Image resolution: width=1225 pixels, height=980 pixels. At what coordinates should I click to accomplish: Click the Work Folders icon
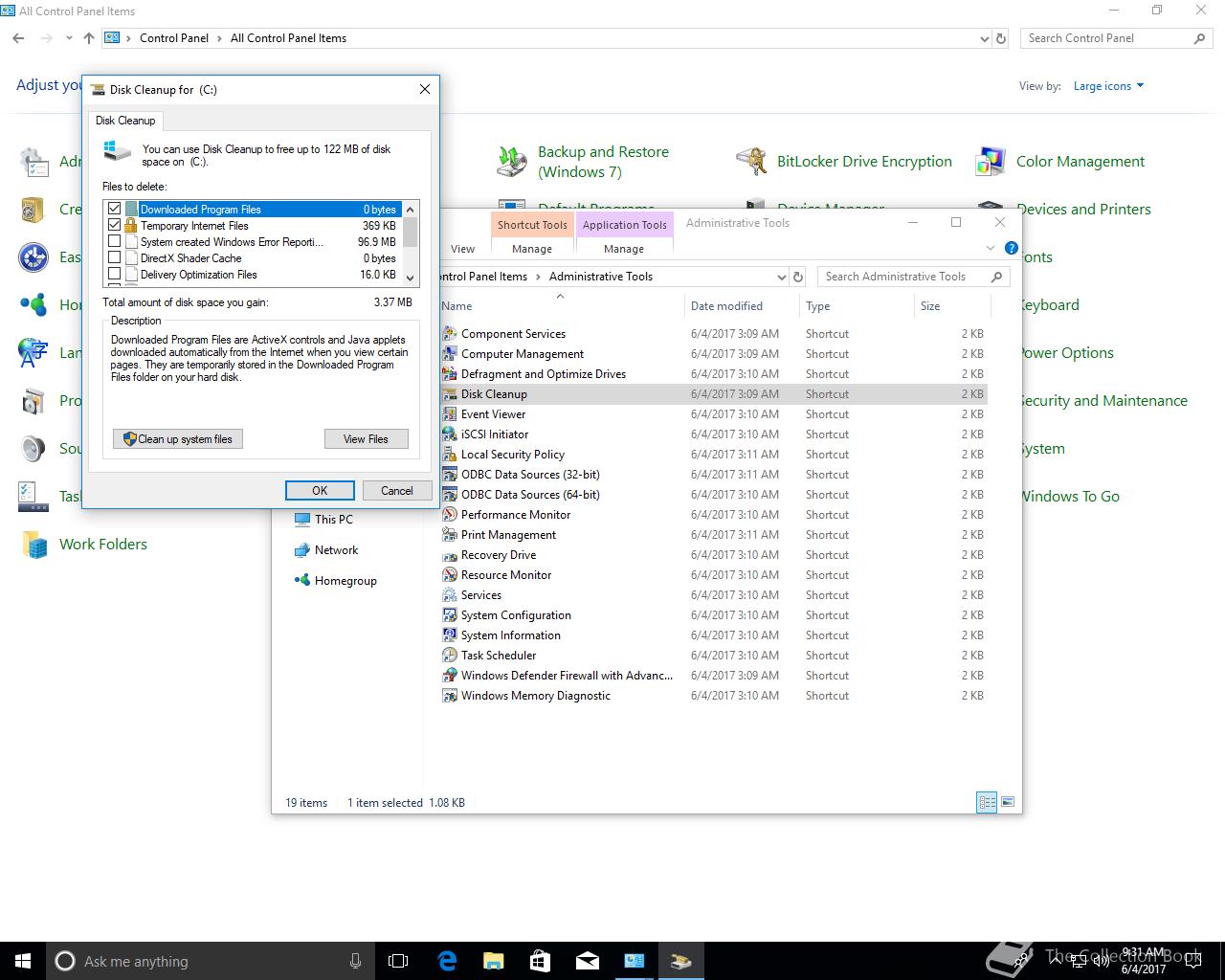[34, 545]
